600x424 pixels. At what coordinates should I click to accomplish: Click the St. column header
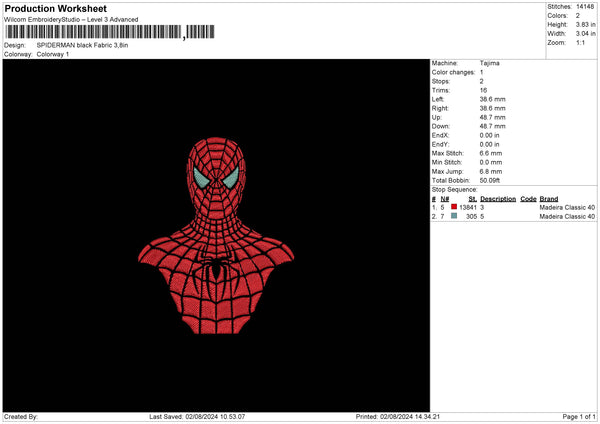[472, 198]
